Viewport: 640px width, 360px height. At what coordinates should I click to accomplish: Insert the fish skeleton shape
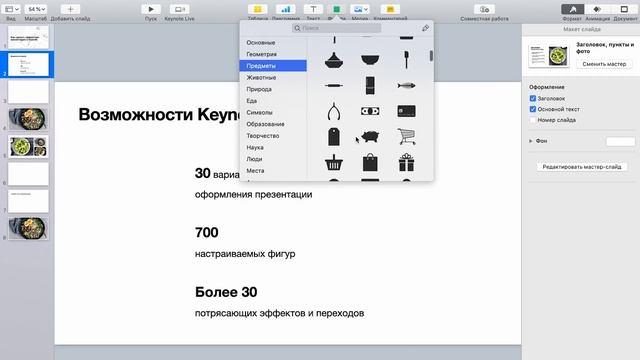pyautogui.click(x=406, y=86)
